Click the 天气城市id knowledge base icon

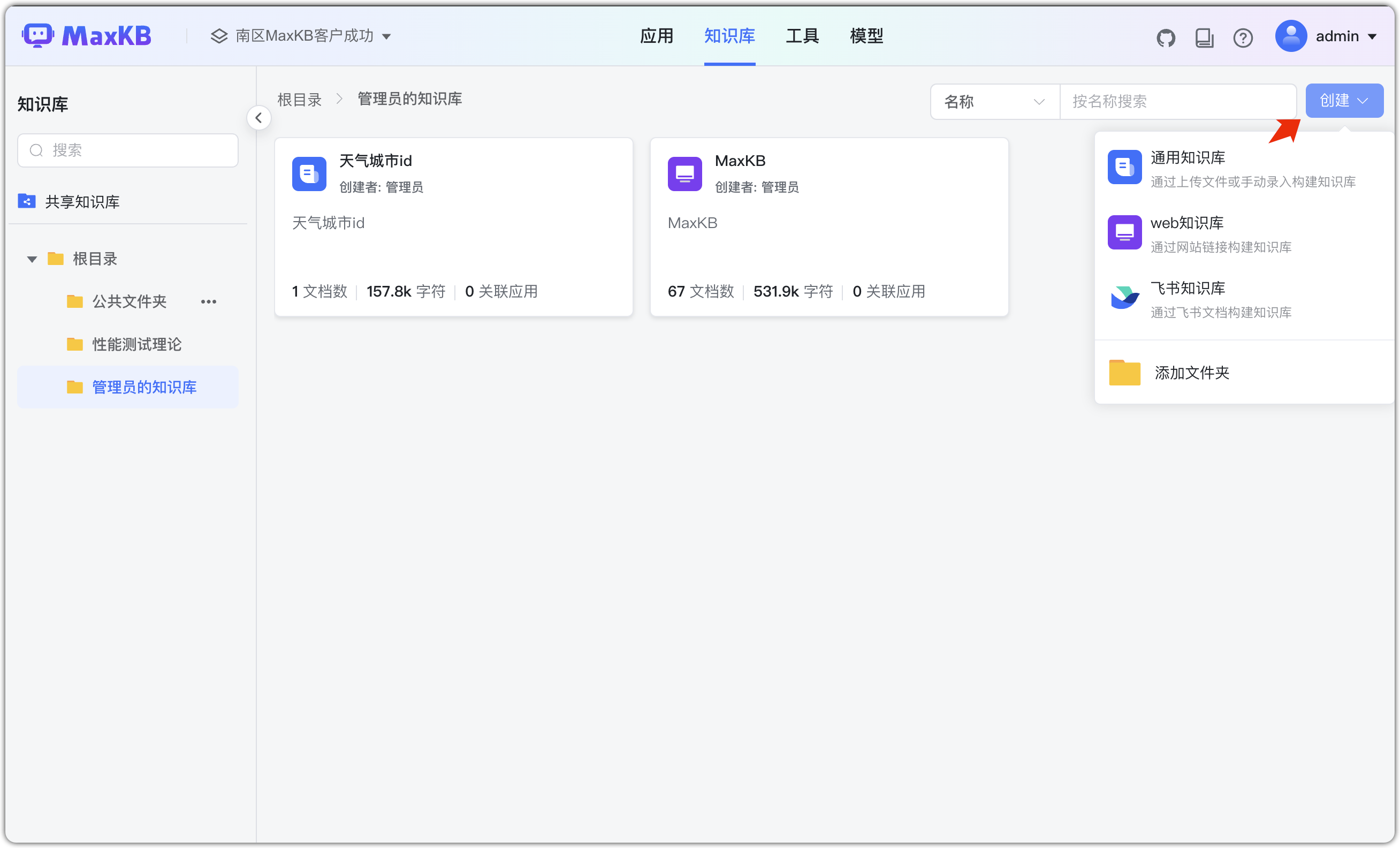309,173
